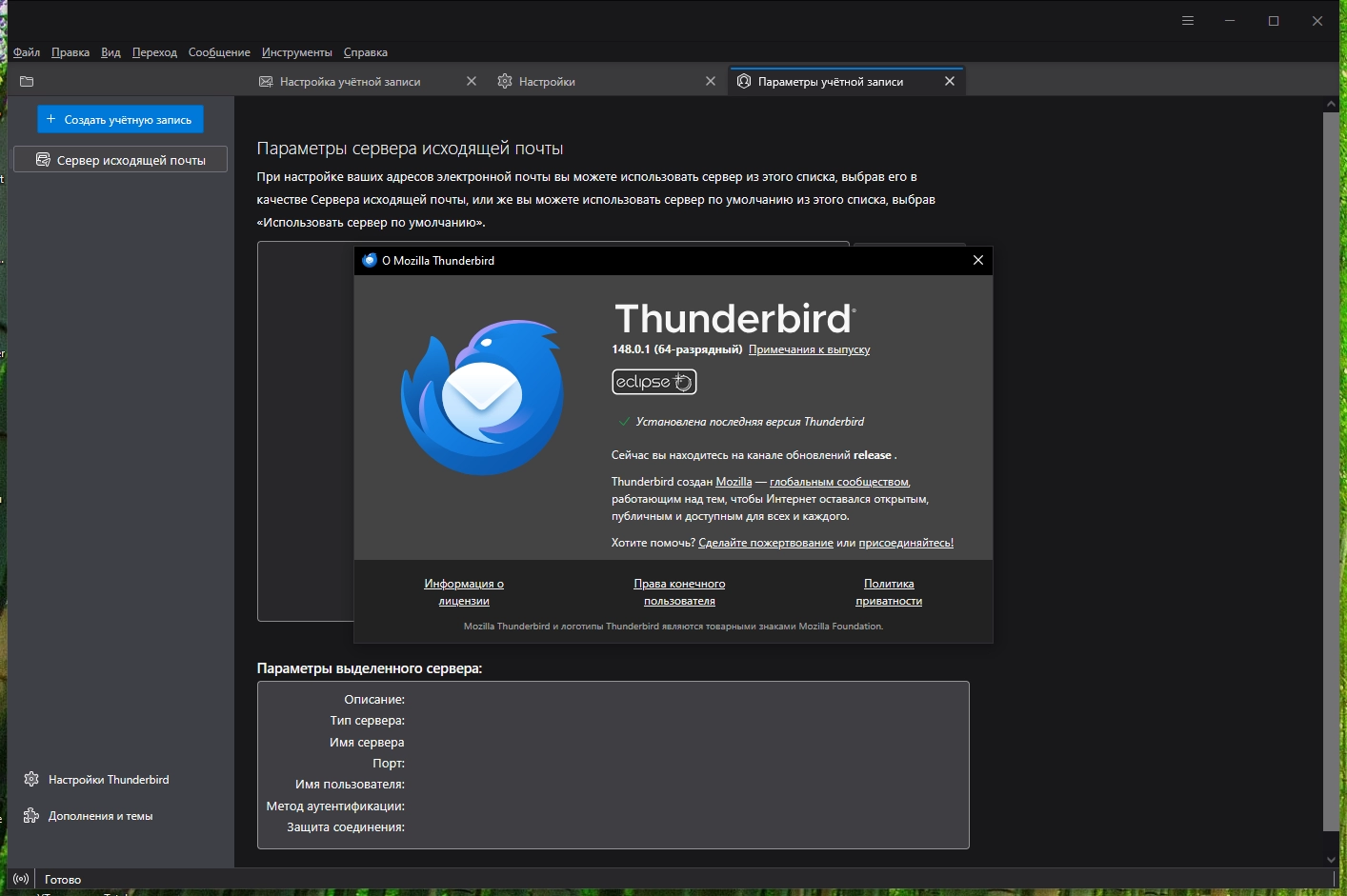
Task: Click the Параметры выделенного сервера: label
Action: [370, 668]
